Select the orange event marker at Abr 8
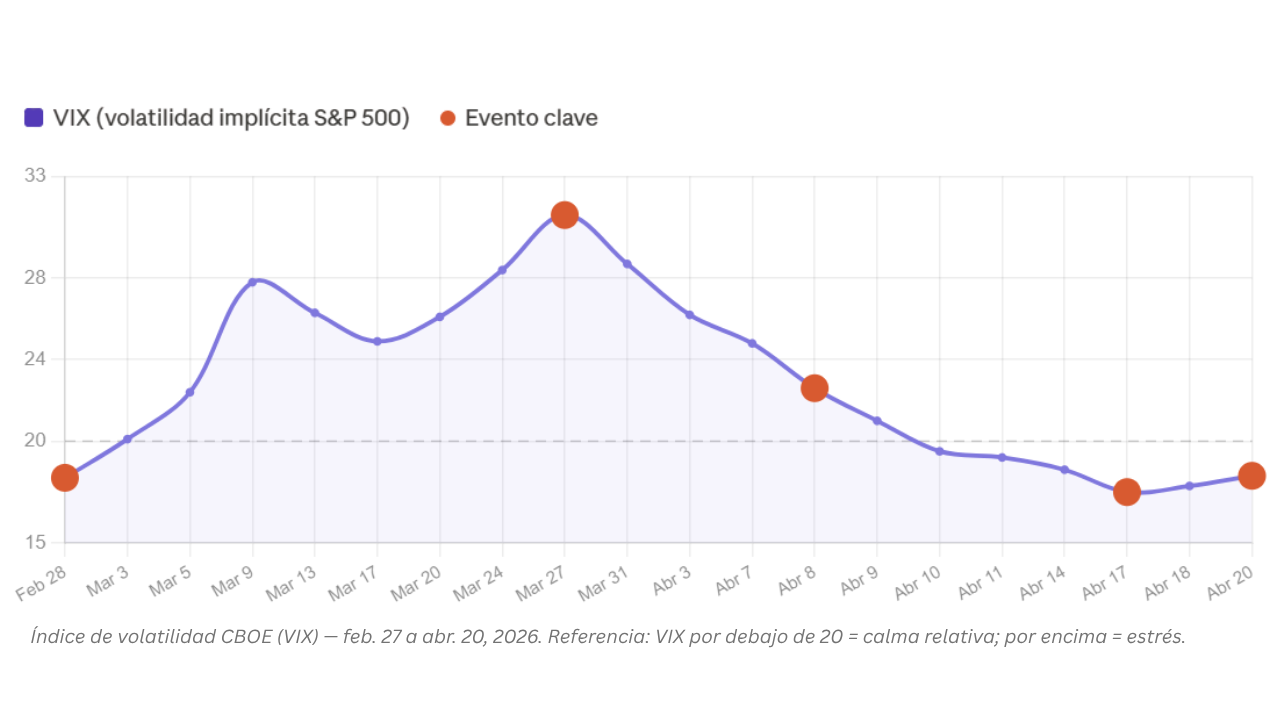This screenshot has width=1280, height=720. 814,388
